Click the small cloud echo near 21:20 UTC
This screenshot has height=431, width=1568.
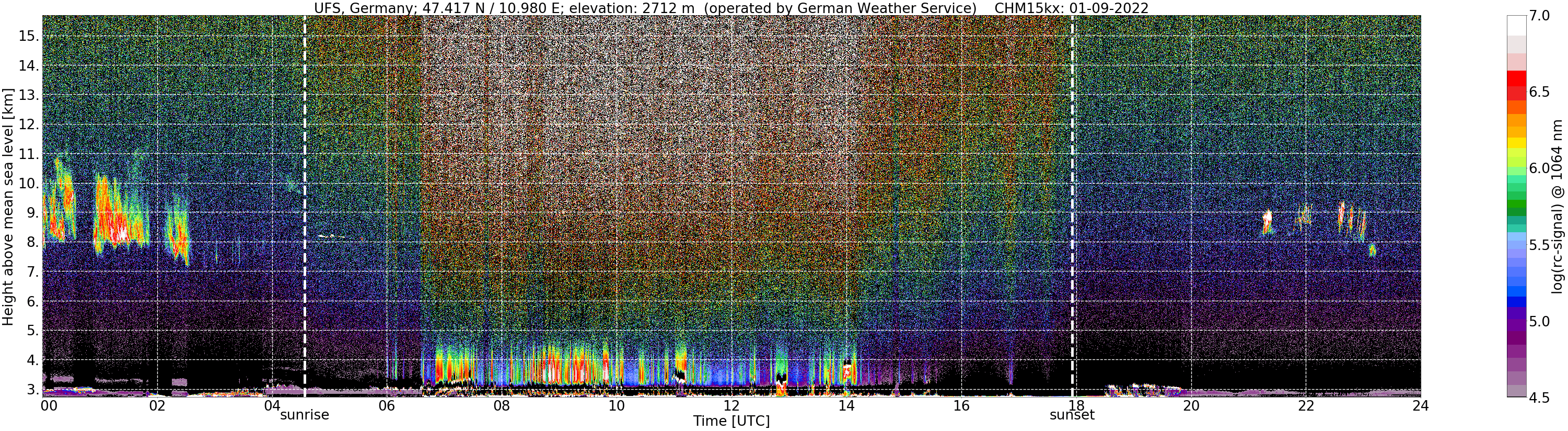coord(1267,222)
